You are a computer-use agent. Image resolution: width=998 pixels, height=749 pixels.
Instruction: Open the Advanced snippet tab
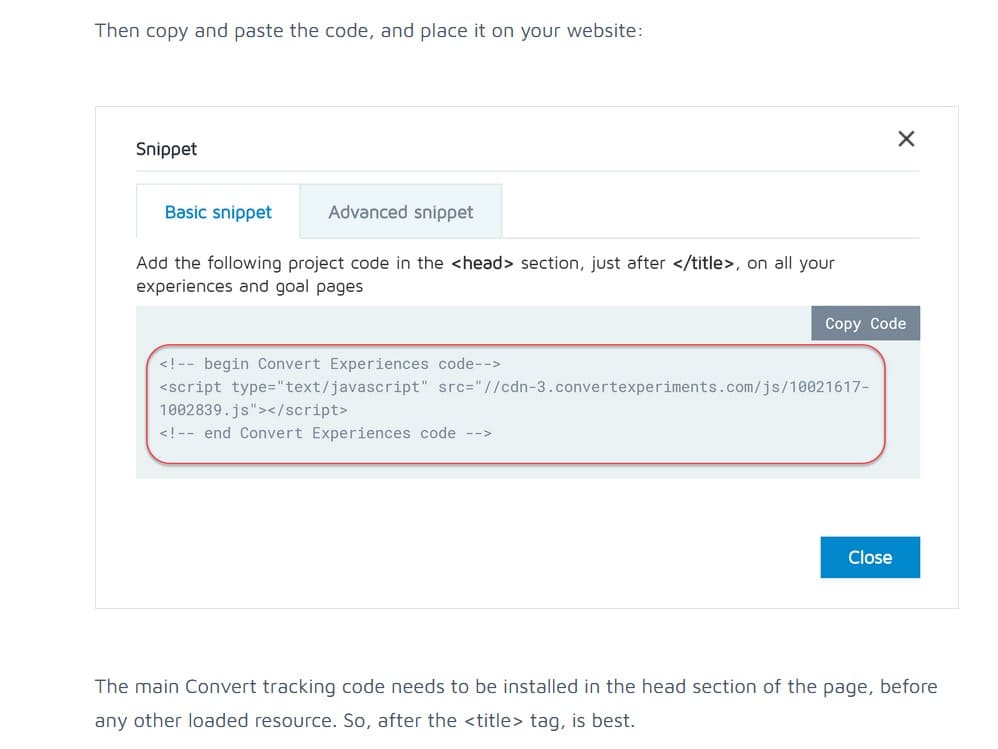(400, 212)
